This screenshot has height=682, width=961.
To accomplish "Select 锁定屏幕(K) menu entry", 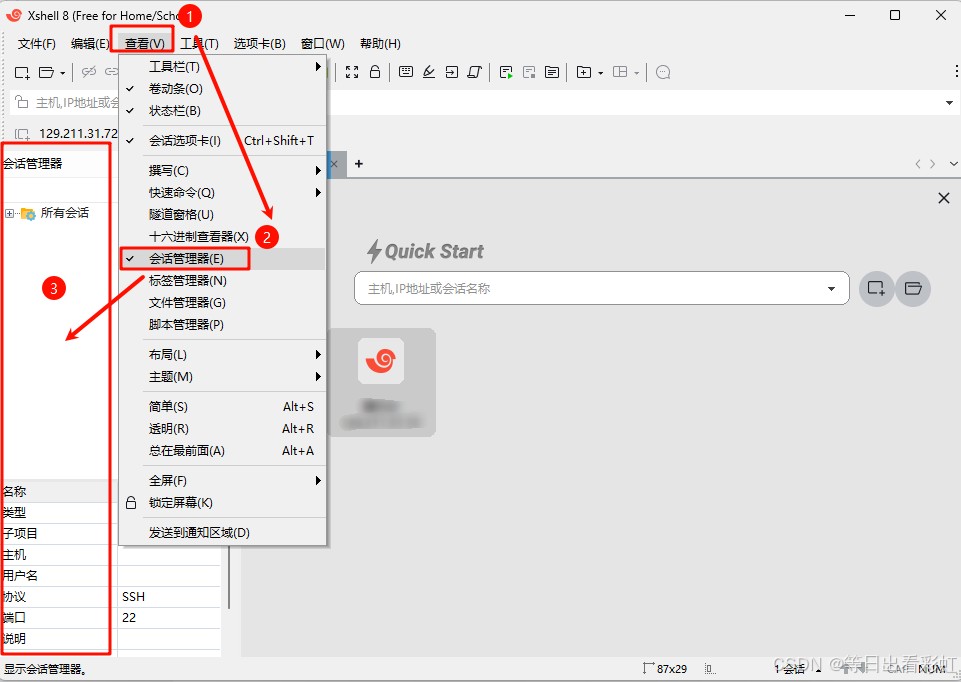I will [x=223, y=502].
